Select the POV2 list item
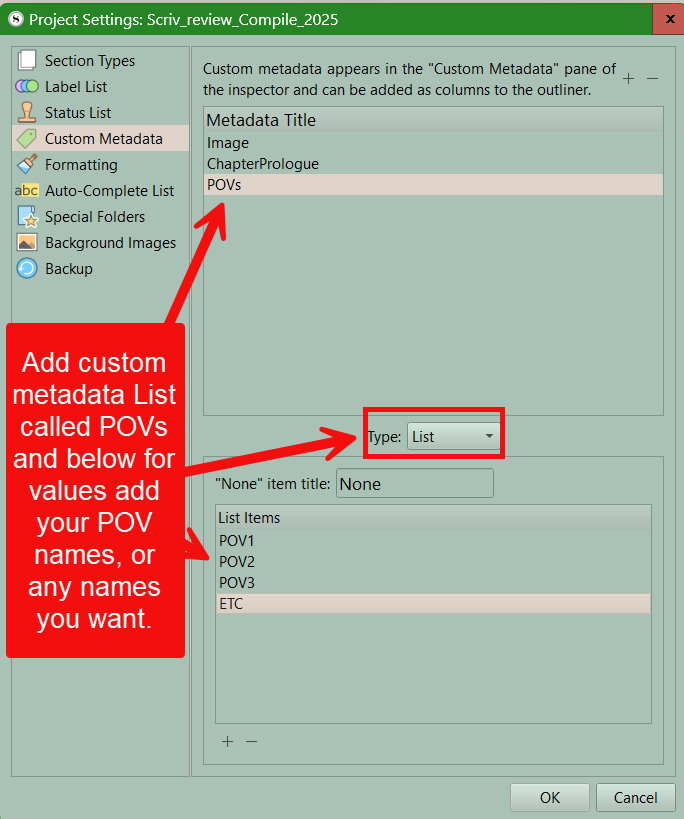This screenshot has width=684, height=819. 237,561
